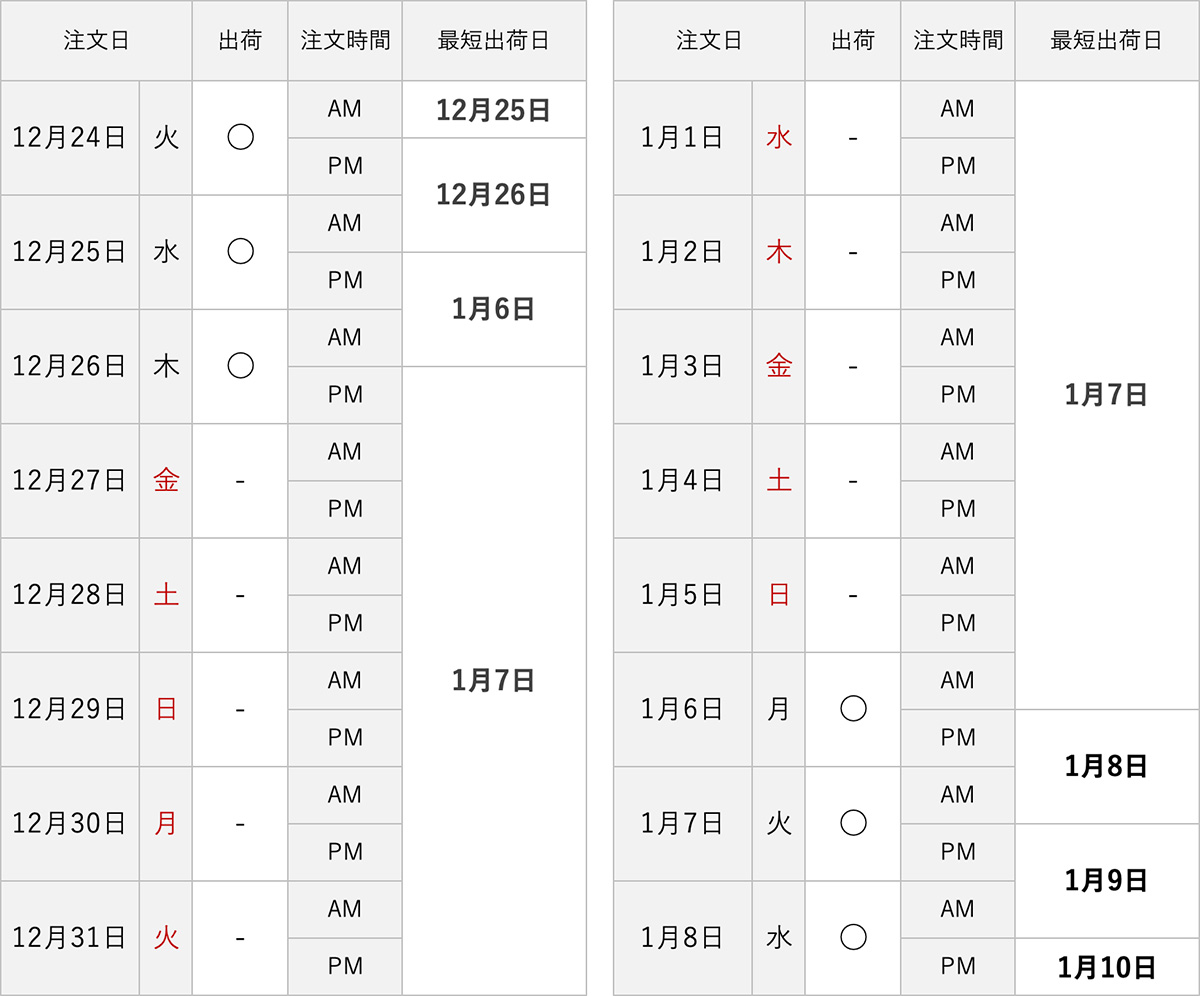This screenshot has width=1200, height=996.
Task: Click the shipping circle for 12月25日
Action: 240,252
